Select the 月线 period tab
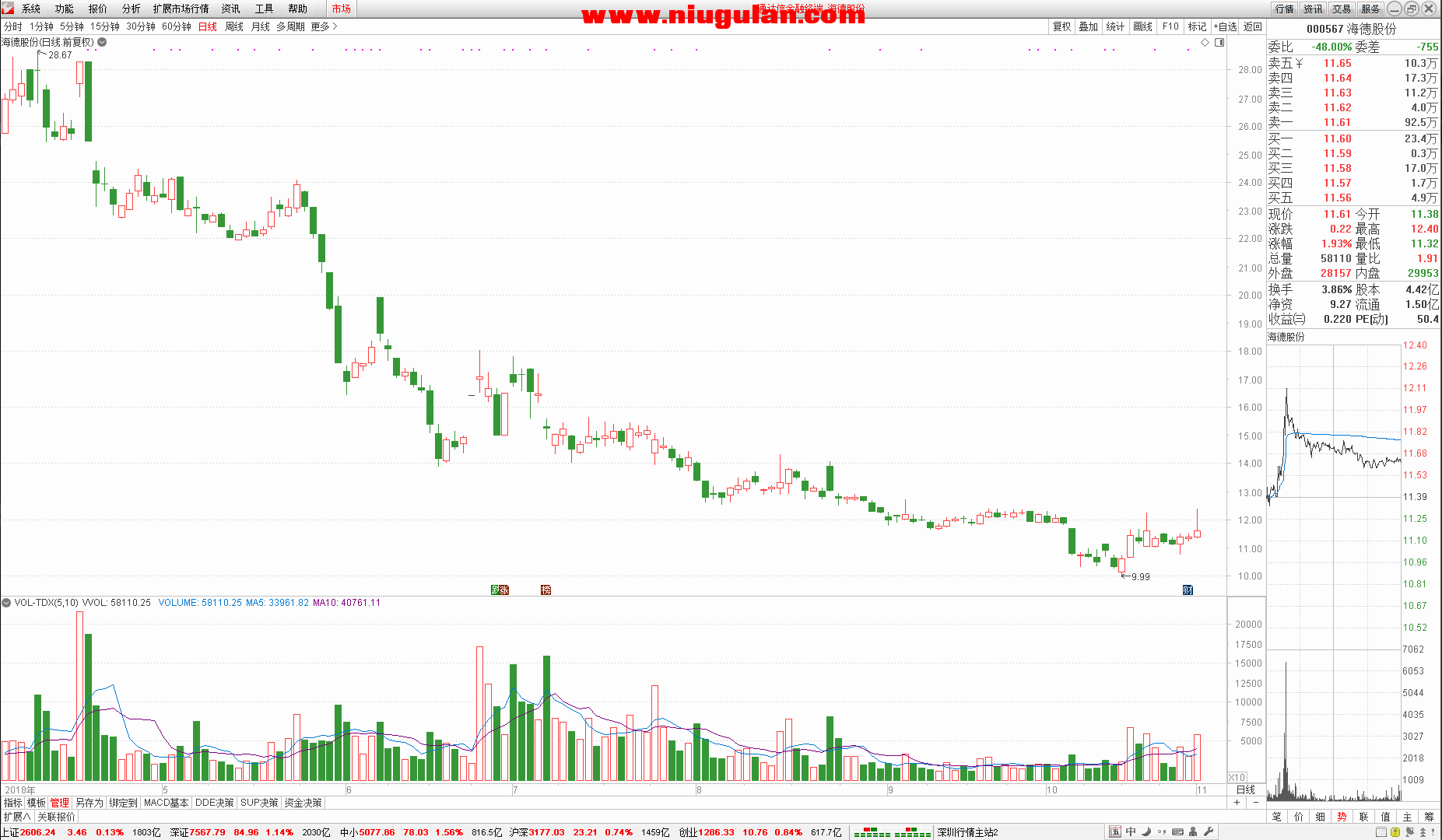 [261, 26]
